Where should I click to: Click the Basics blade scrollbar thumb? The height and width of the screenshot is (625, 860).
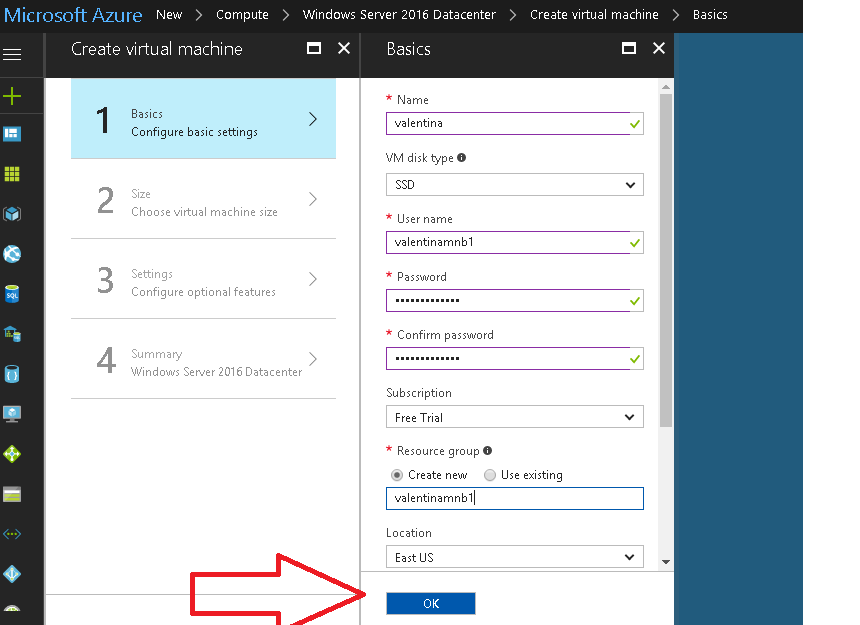666,260
